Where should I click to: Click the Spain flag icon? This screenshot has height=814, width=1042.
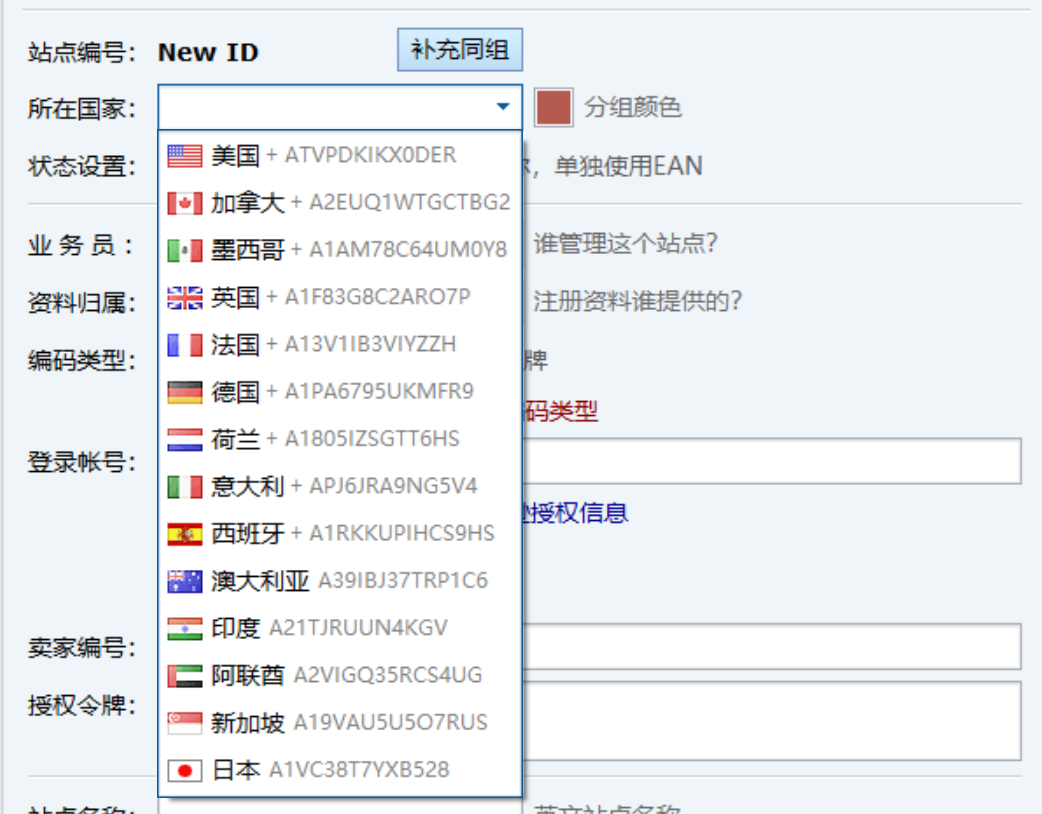pos(185,534)
